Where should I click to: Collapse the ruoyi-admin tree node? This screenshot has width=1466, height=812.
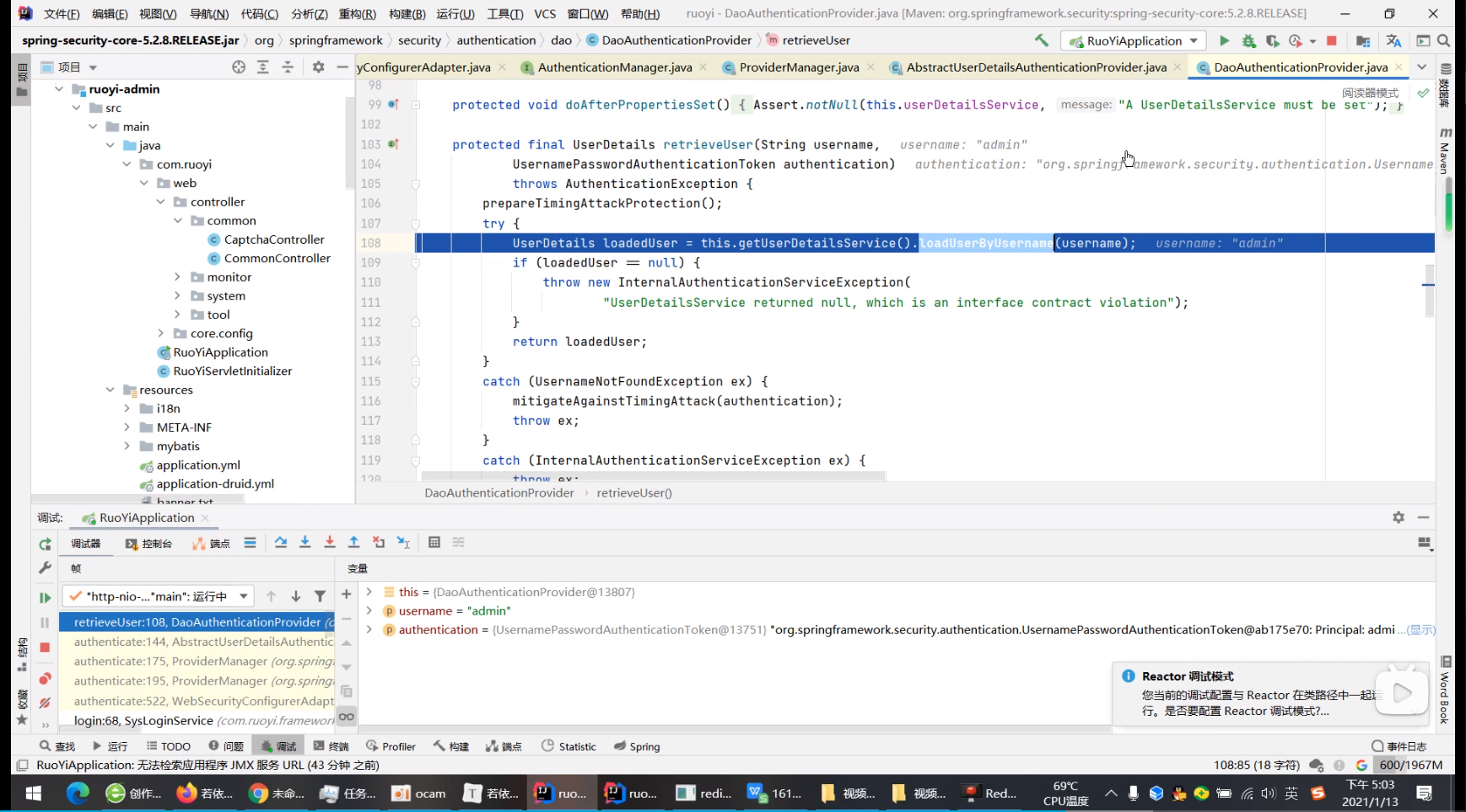click(x=59, y=89)
